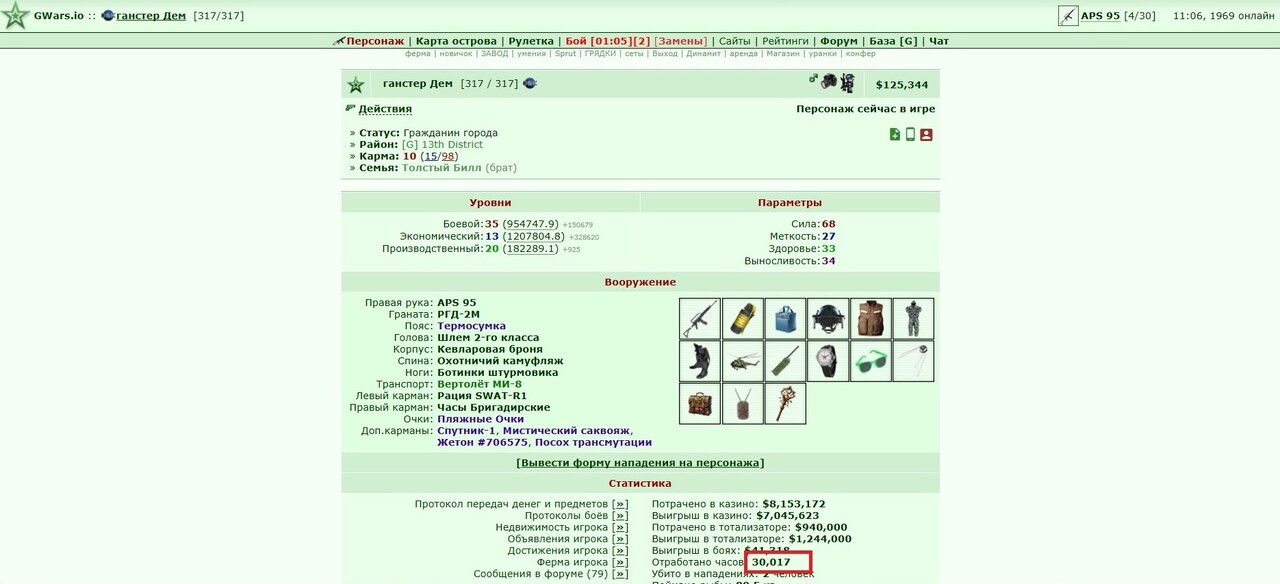Open the [G] 13th District link
1280x584 pixels.
[x=442, y=145]
